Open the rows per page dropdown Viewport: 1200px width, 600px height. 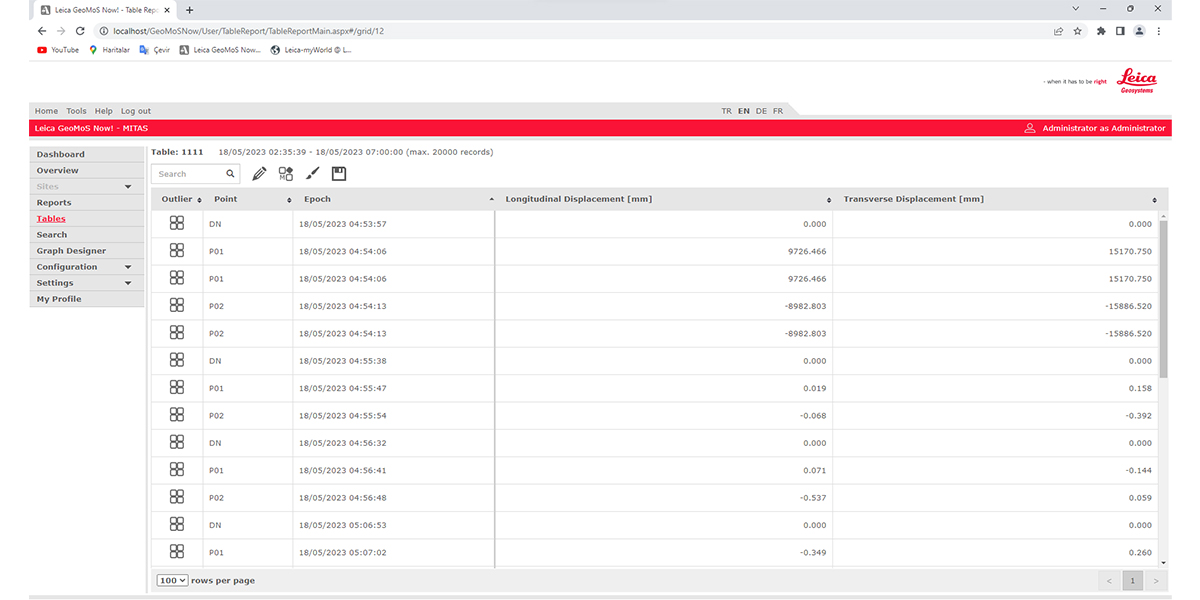coord(172,580)
